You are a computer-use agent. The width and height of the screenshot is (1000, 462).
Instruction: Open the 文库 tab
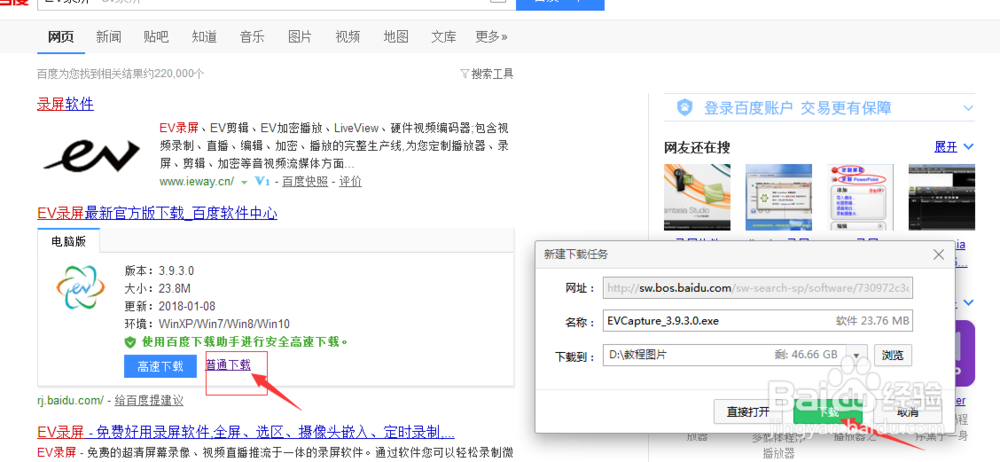pyautogui.click(x=444, y=36)
